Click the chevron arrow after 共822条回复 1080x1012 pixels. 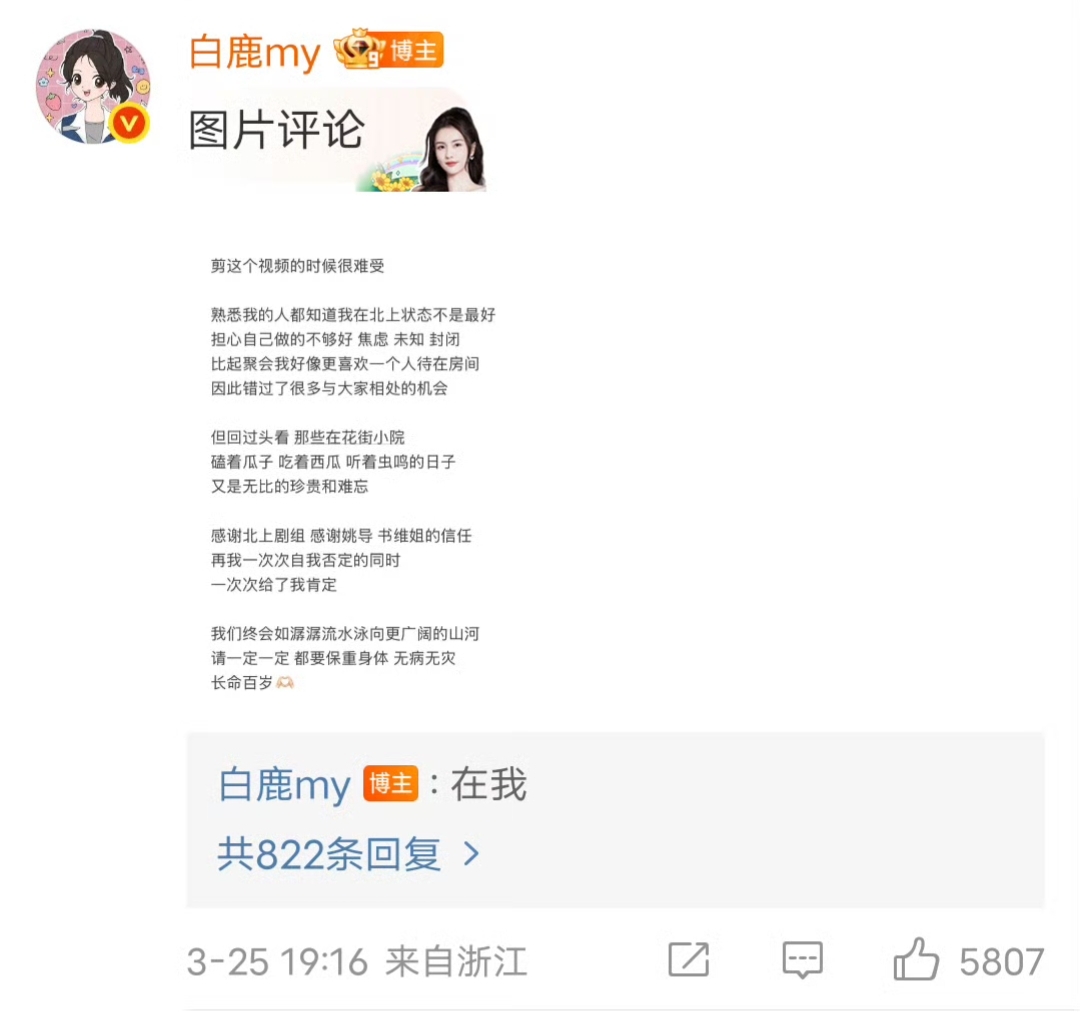(471, 854)
